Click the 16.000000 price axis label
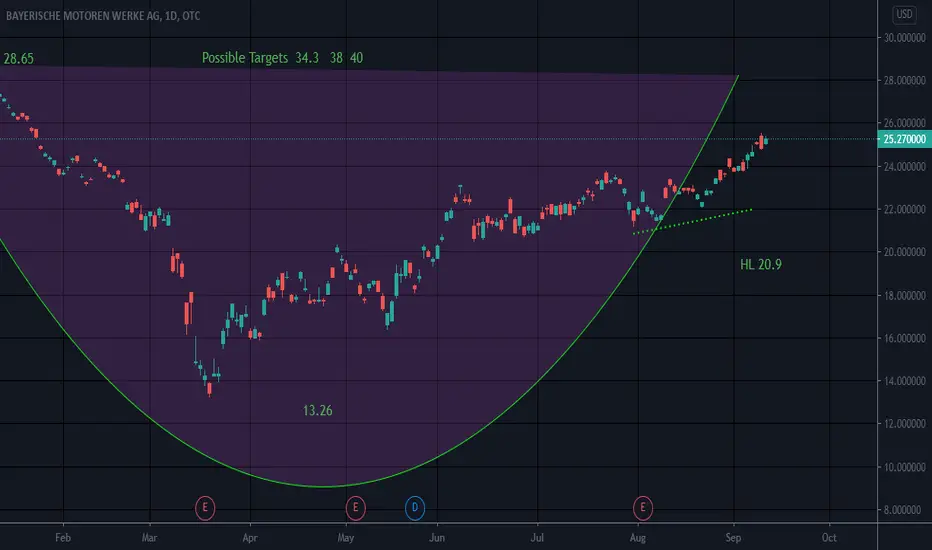 pos(905,338)
